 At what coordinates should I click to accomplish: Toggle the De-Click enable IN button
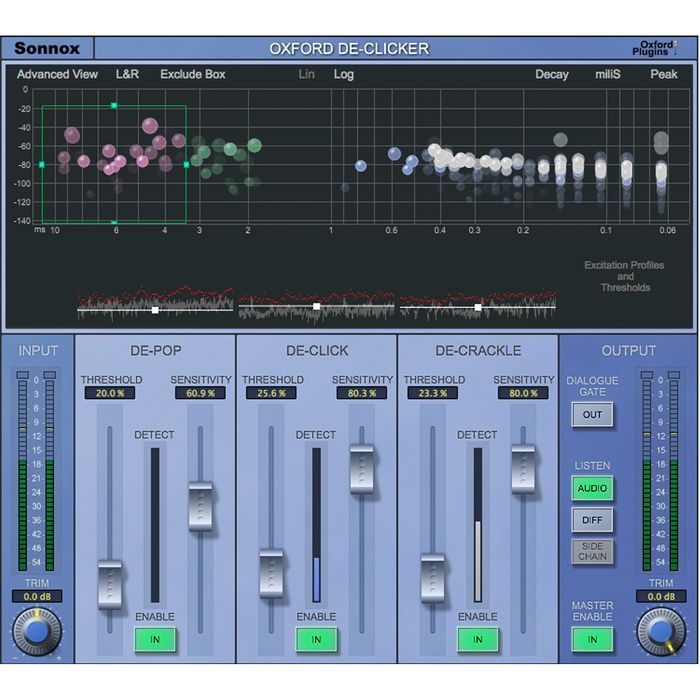(x=316, y=639)
